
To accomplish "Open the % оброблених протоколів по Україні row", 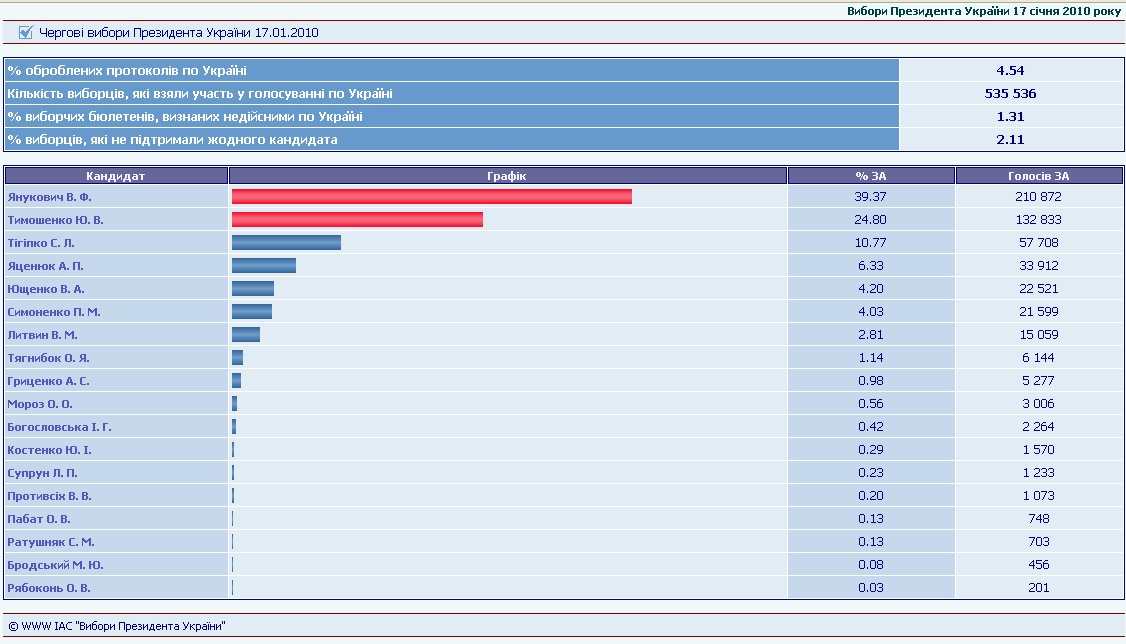I will click(127, 71).
